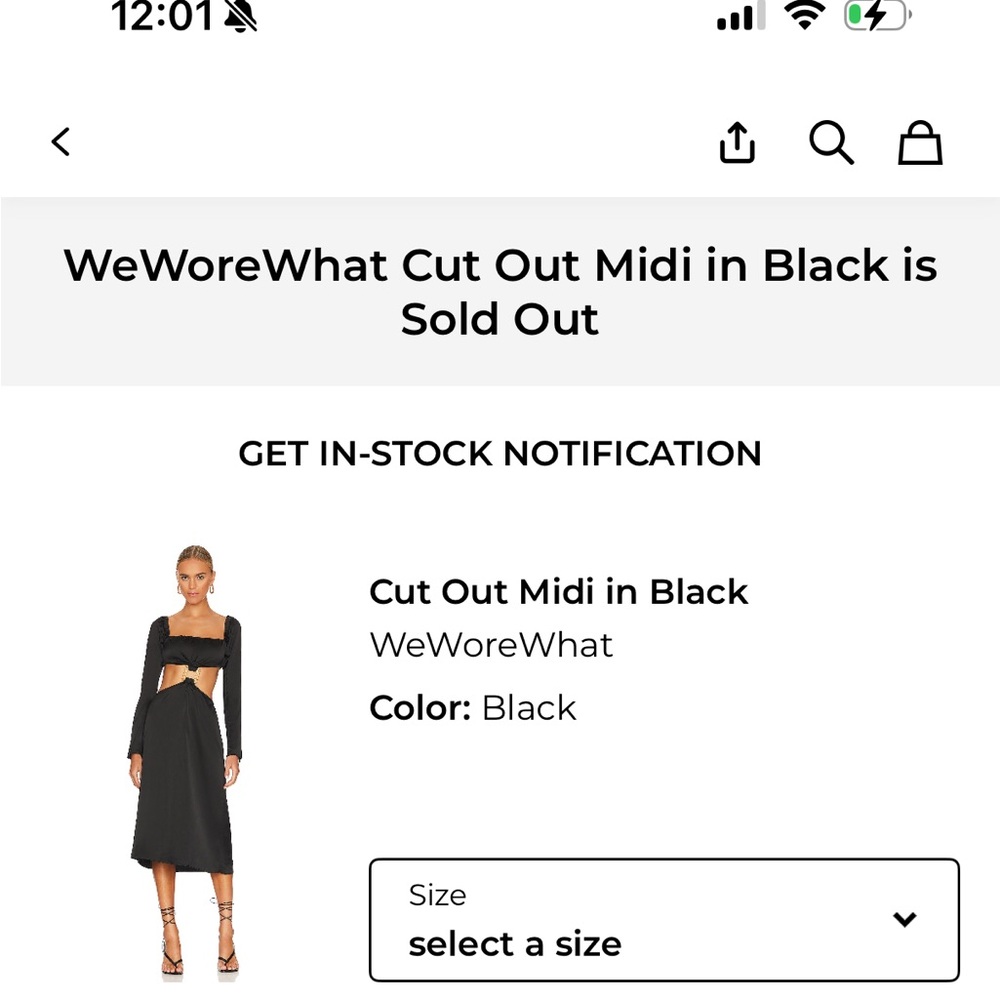The image size is (1000, 1000).
Task: Tap the Size field label
Action: point(437,895)
